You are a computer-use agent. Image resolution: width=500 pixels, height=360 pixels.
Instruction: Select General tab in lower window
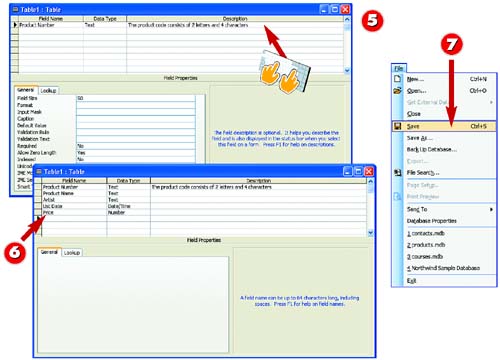49,252
